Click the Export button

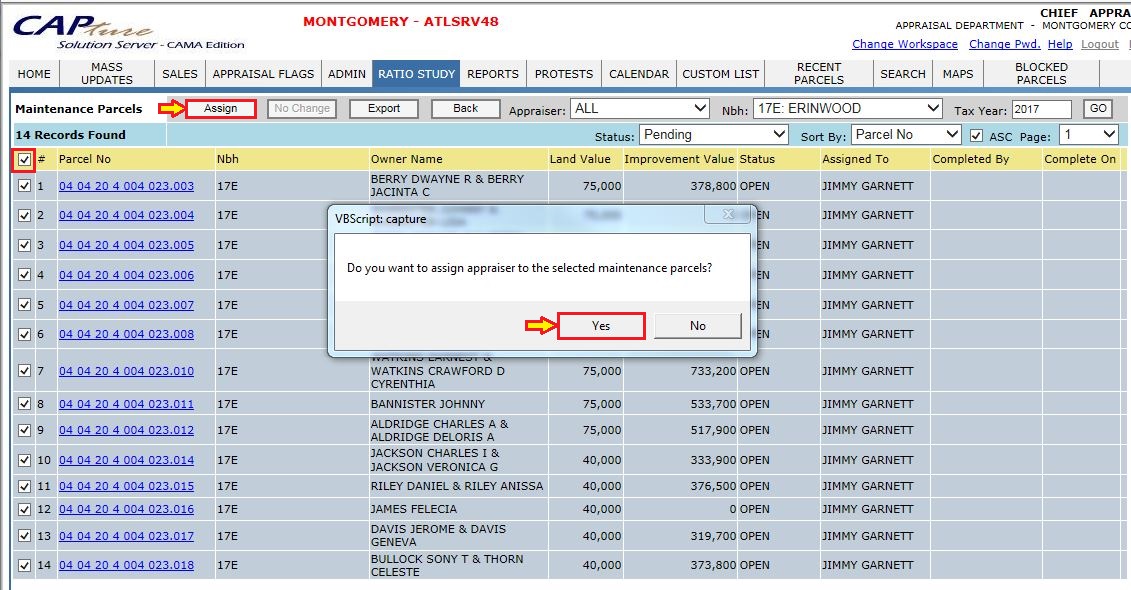384,109
